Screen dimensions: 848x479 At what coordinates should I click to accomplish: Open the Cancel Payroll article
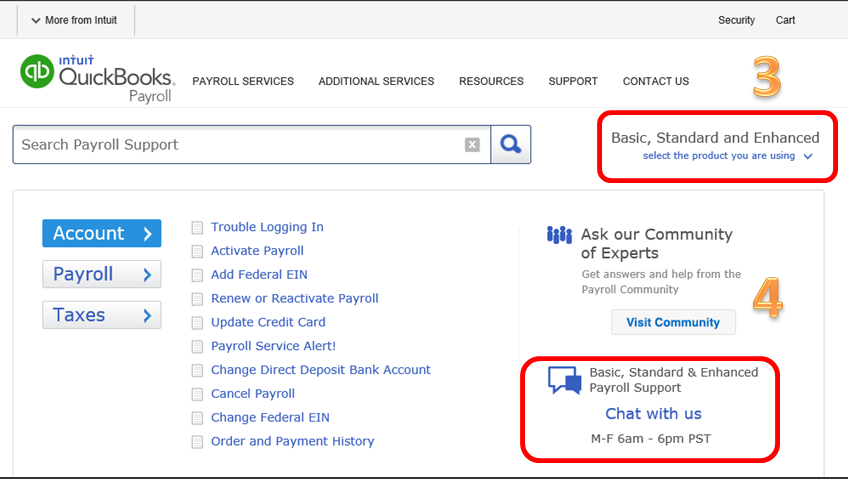point(253,394)
